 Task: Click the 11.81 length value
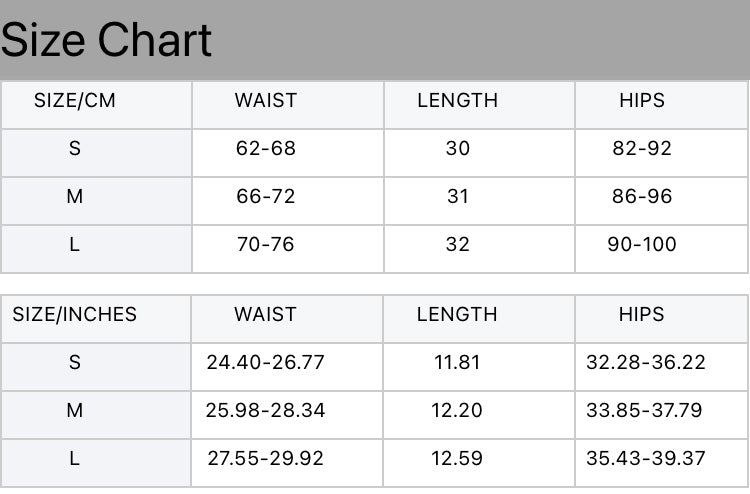(x=457, y=363)
